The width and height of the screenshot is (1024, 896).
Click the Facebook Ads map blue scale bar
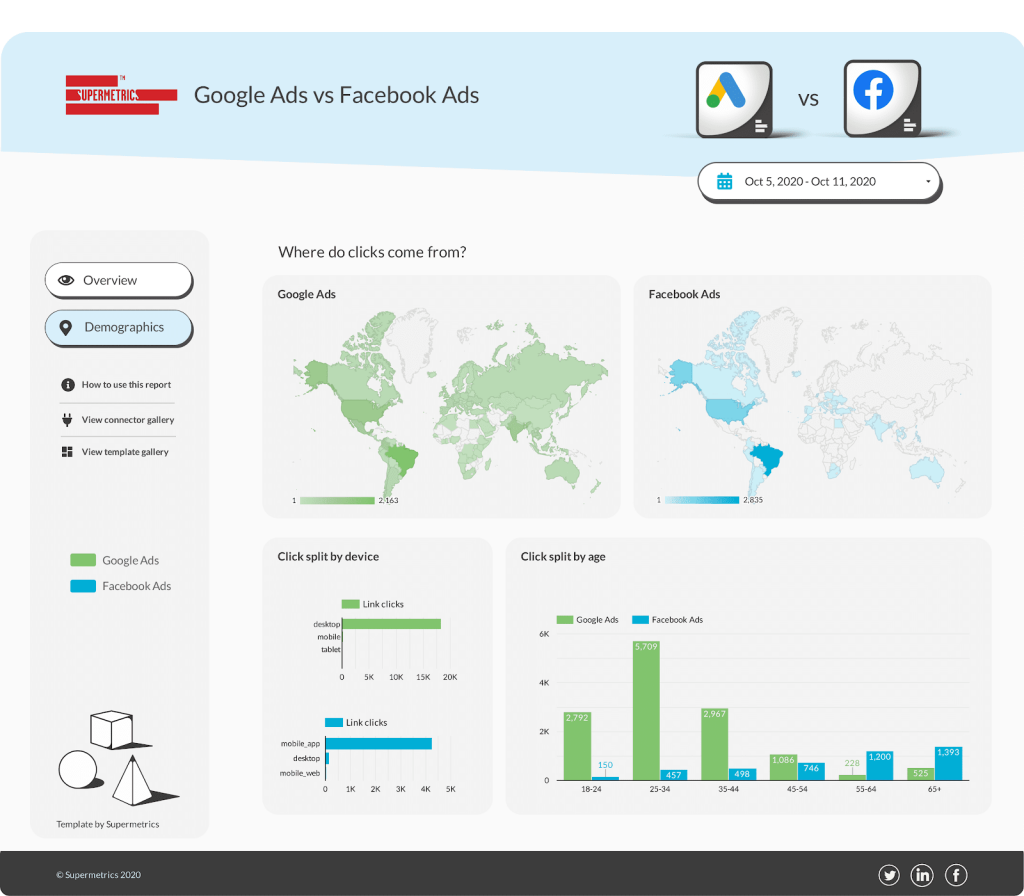click(701, 500)
